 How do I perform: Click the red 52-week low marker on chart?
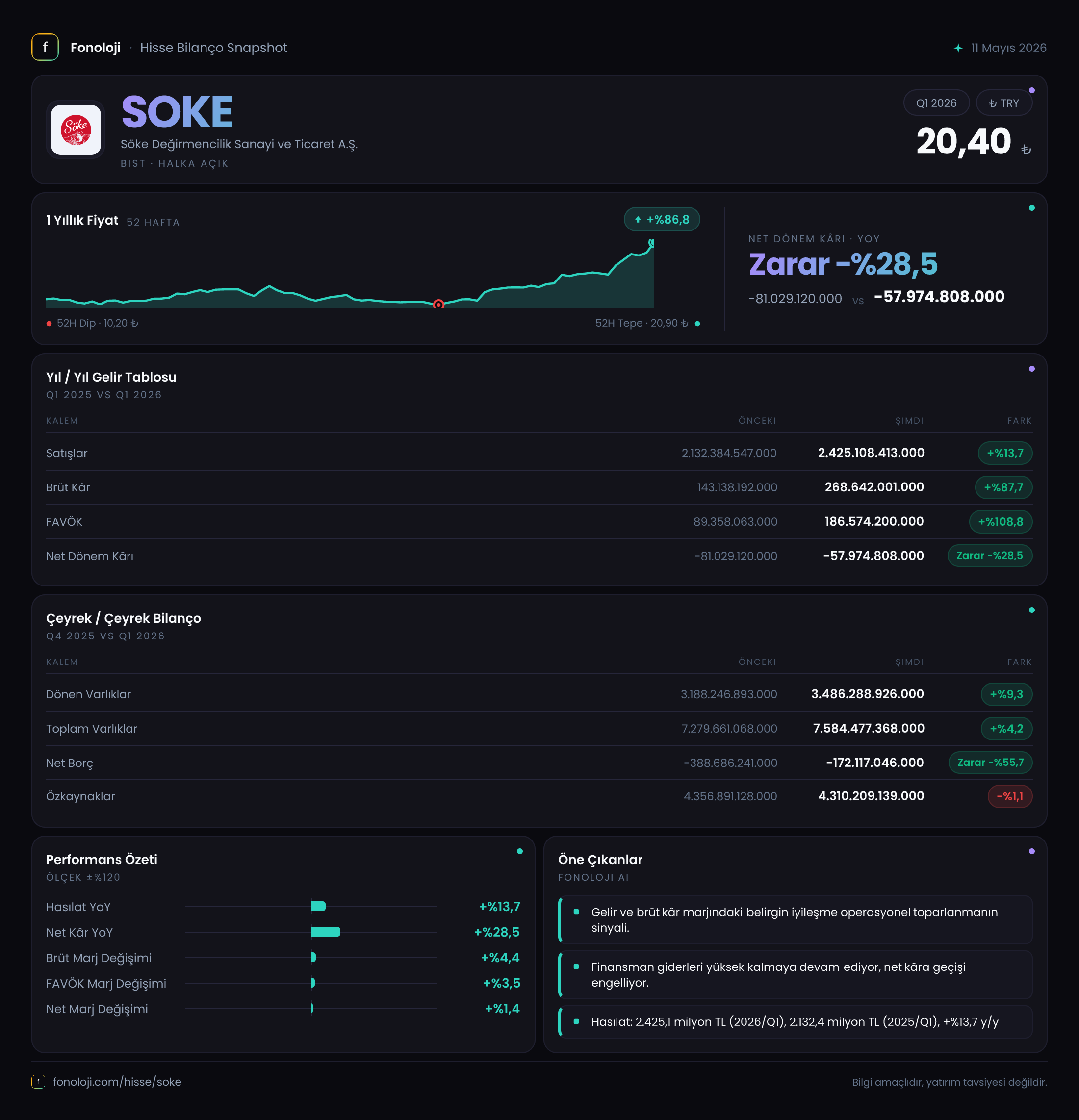click(438, 305)
